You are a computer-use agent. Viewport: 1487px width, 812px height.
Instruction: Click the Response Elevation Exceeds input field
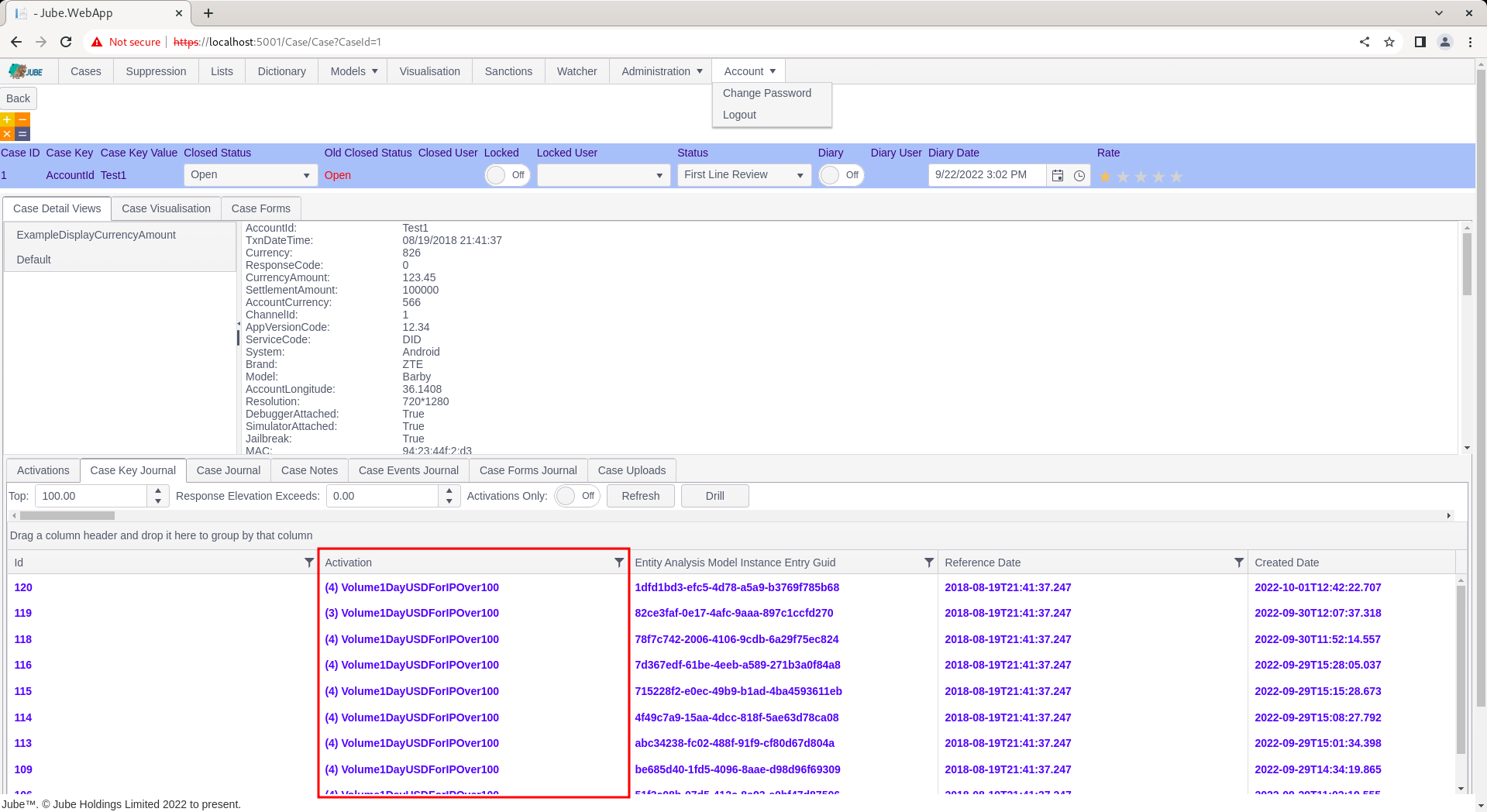tap(383, 496)
